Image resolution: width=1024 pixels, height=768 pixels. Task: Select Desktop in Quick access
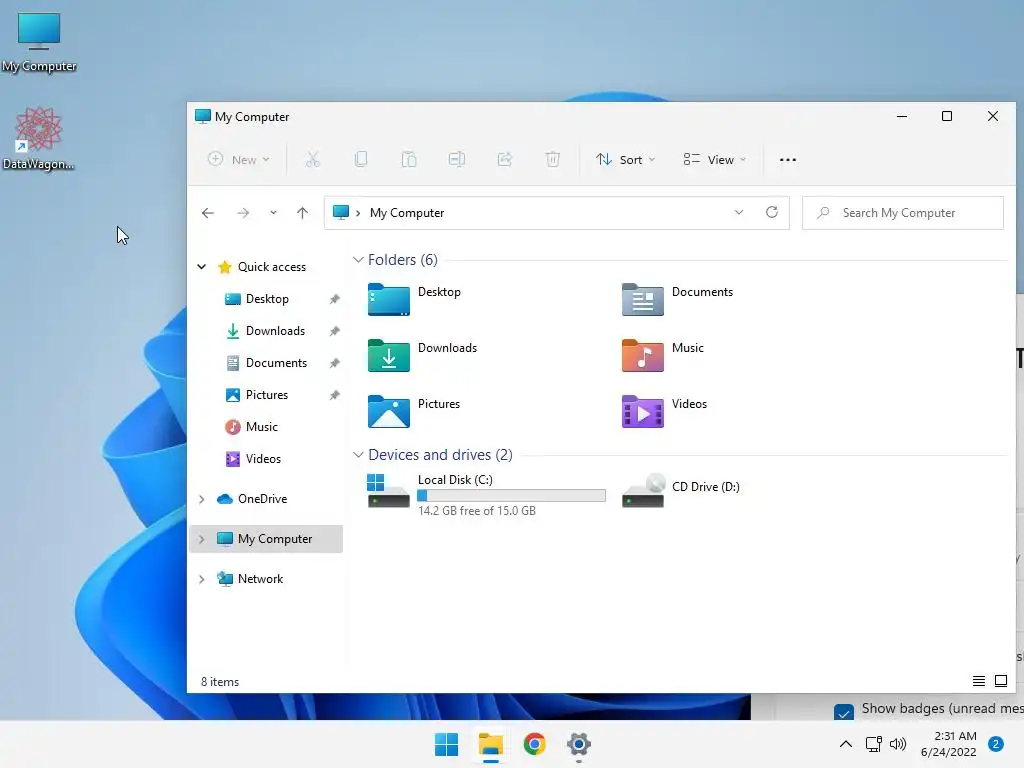pos(267,299)
